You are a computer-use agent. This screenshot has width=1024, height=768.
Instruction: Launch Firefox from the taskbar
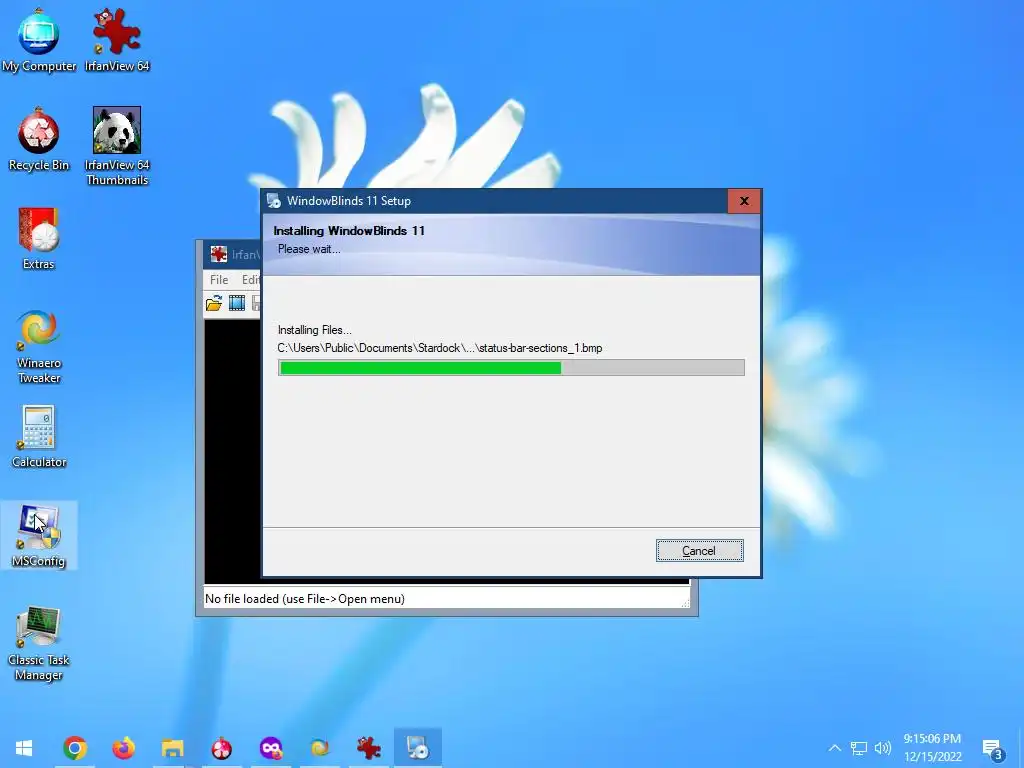pos(123,748)
